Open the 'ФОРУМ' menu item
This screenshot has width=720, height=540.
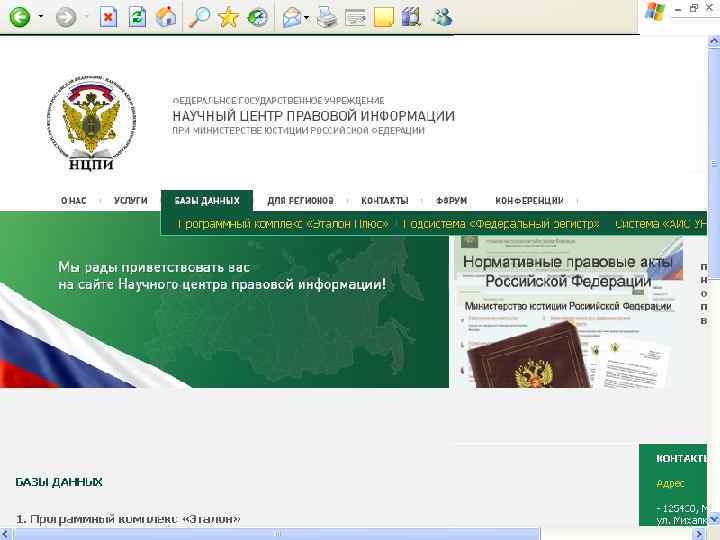[x=451, y=201]
